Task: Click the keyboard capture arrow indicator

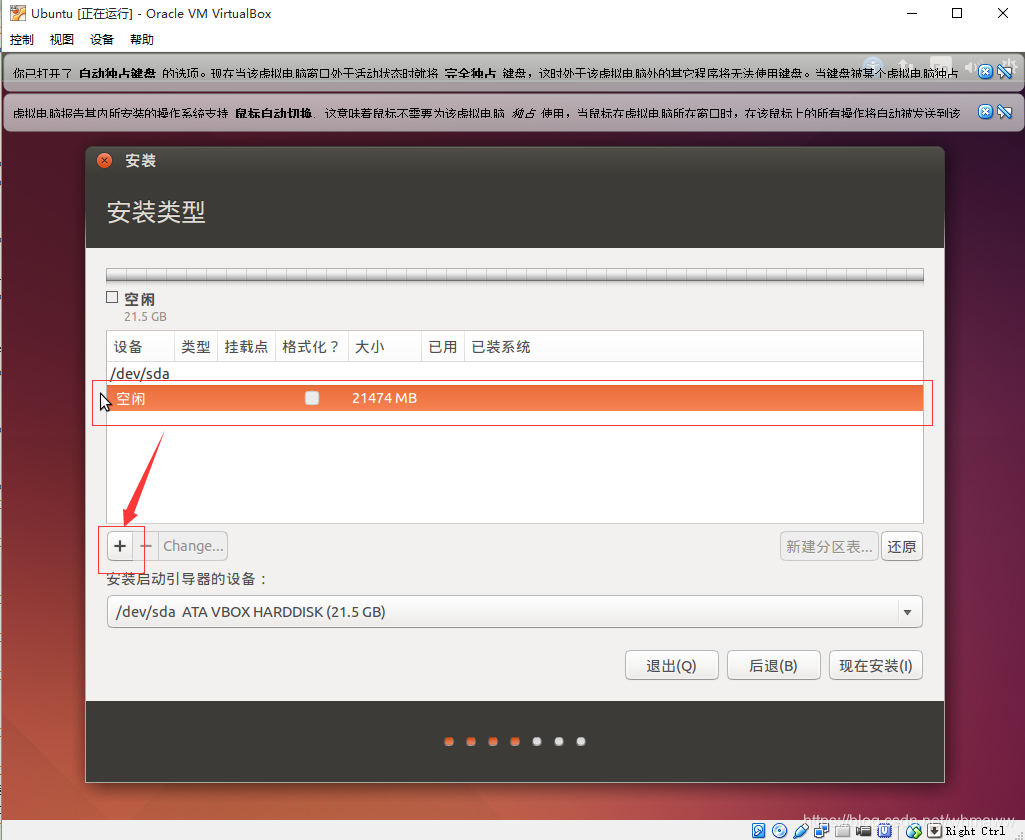Action: [934, 830]
